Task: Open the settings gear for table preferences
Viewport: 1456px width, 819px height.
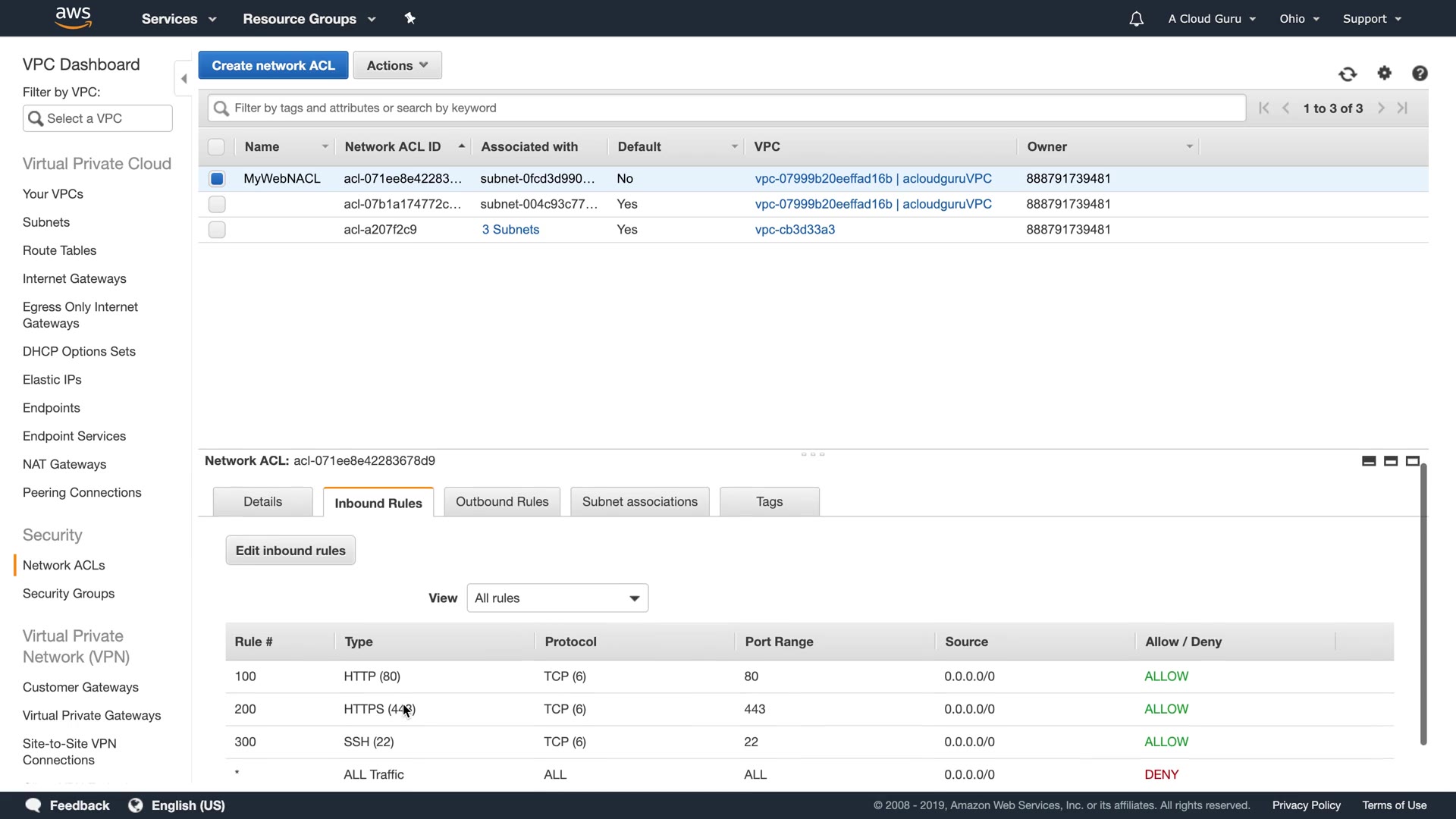Action: tap(1385, 73)
